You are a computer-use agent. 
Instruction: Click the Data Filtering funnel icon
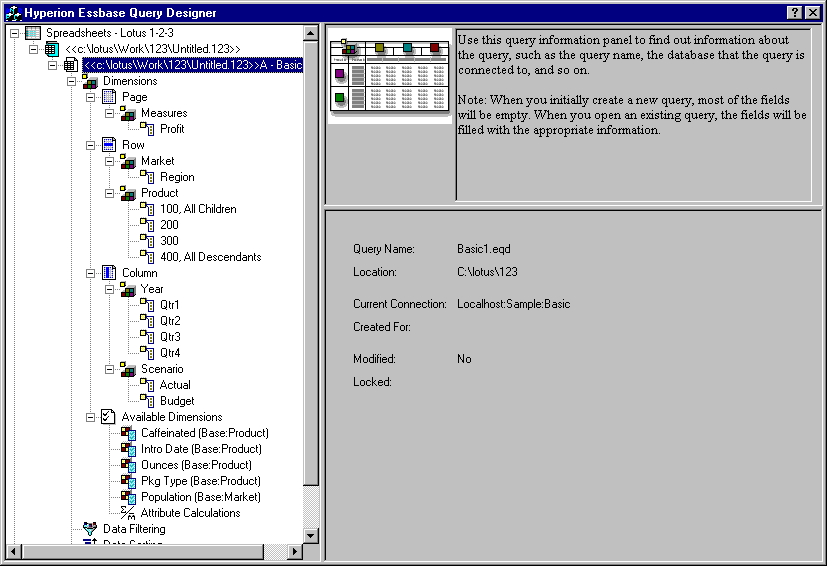pos(90,529)
